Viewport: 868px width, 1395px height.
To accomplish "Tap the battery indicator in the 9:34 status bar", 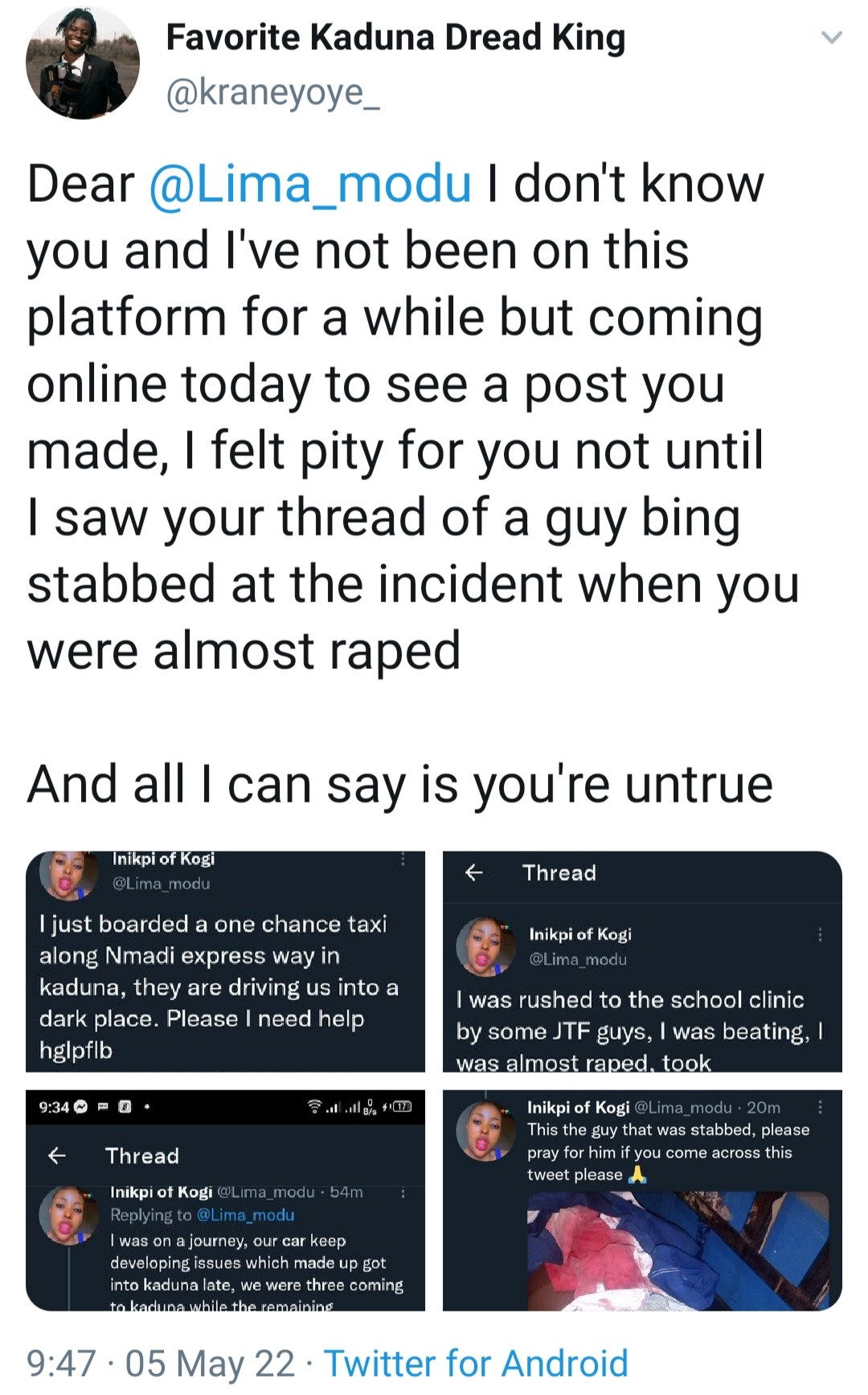I will [x=400, y=1107].
